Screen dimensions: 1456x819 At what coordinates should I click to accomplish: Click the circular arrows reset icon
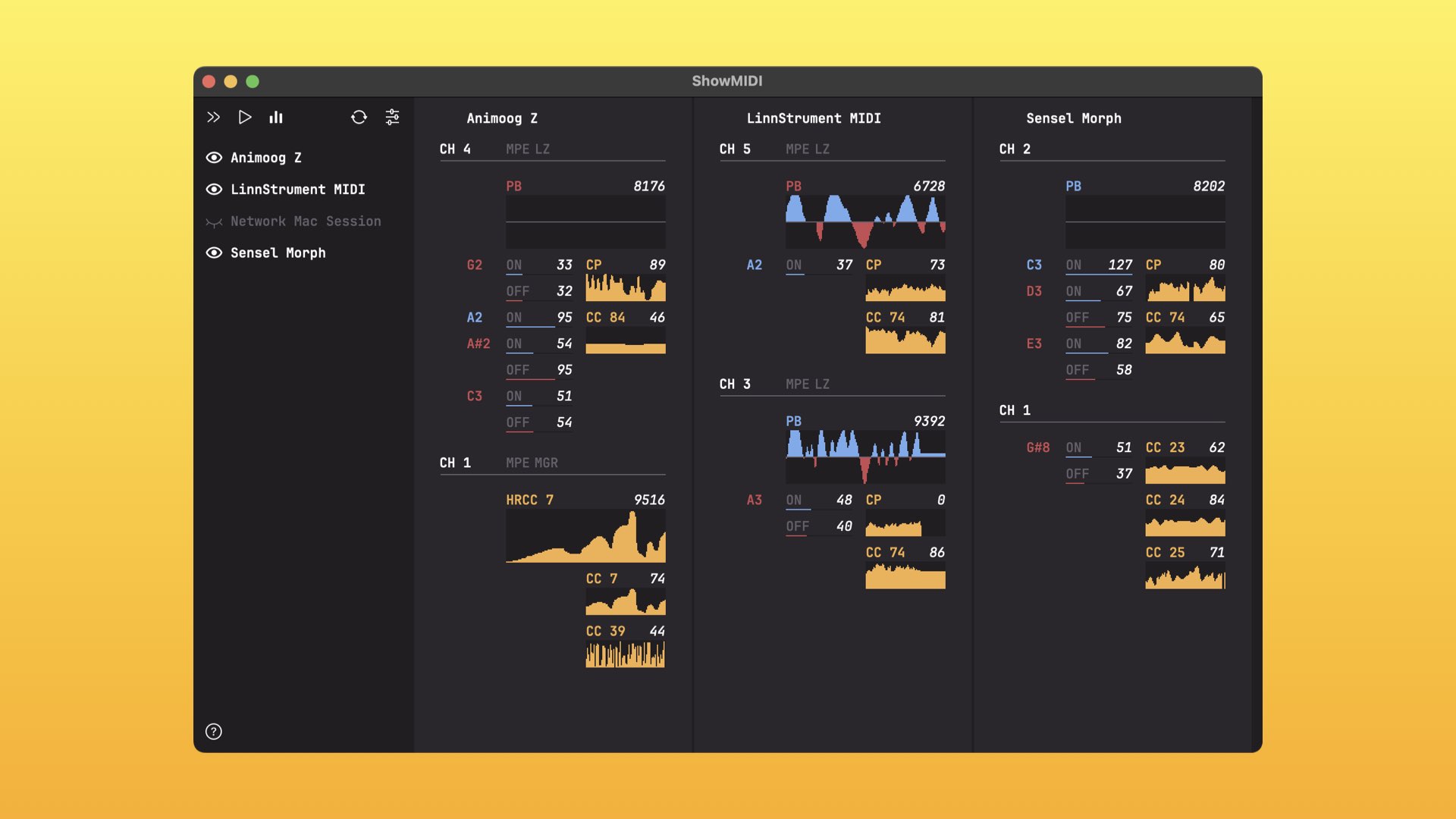pos(359,117)
